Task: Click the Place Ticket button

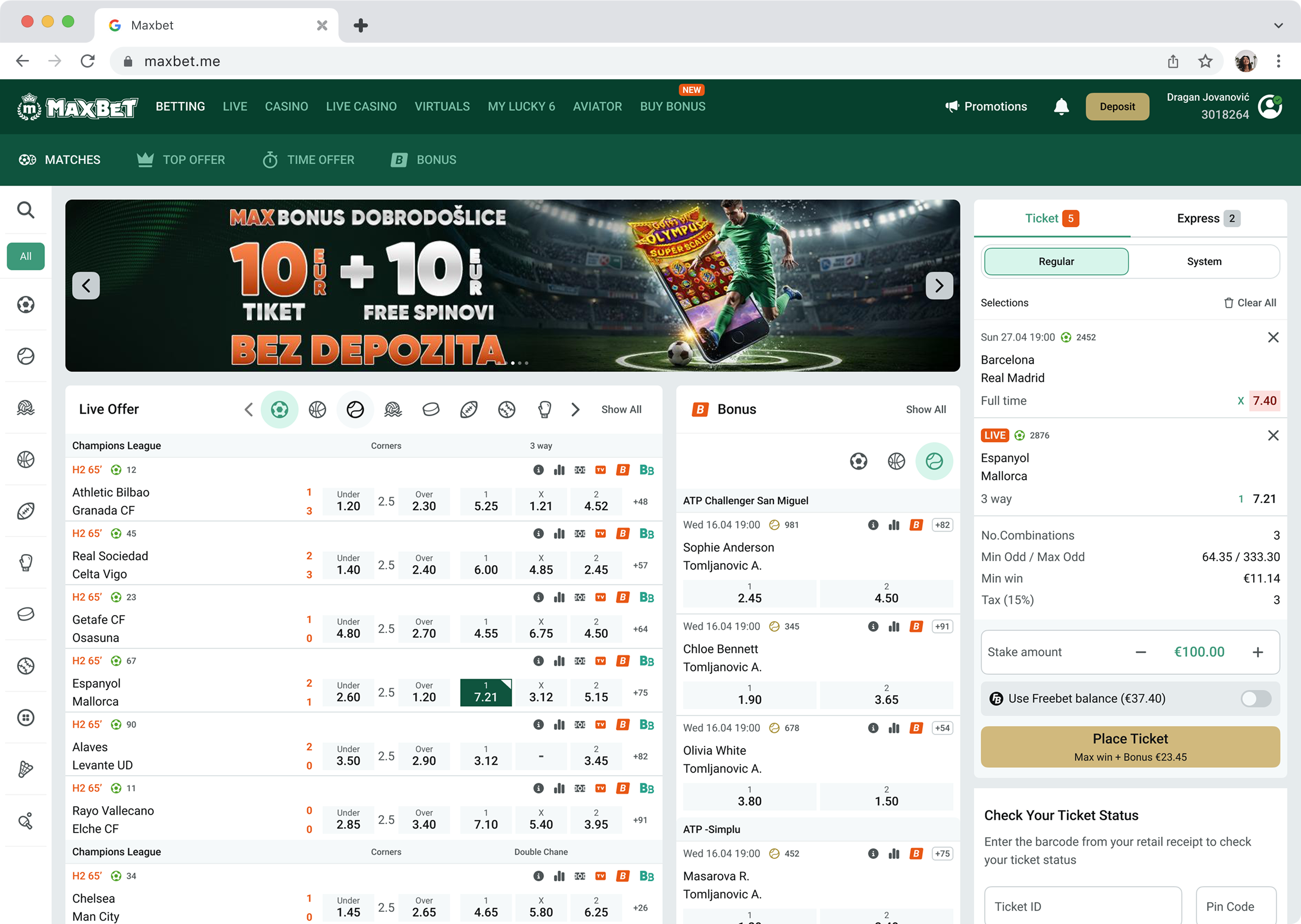Action: coord(1130,747)
